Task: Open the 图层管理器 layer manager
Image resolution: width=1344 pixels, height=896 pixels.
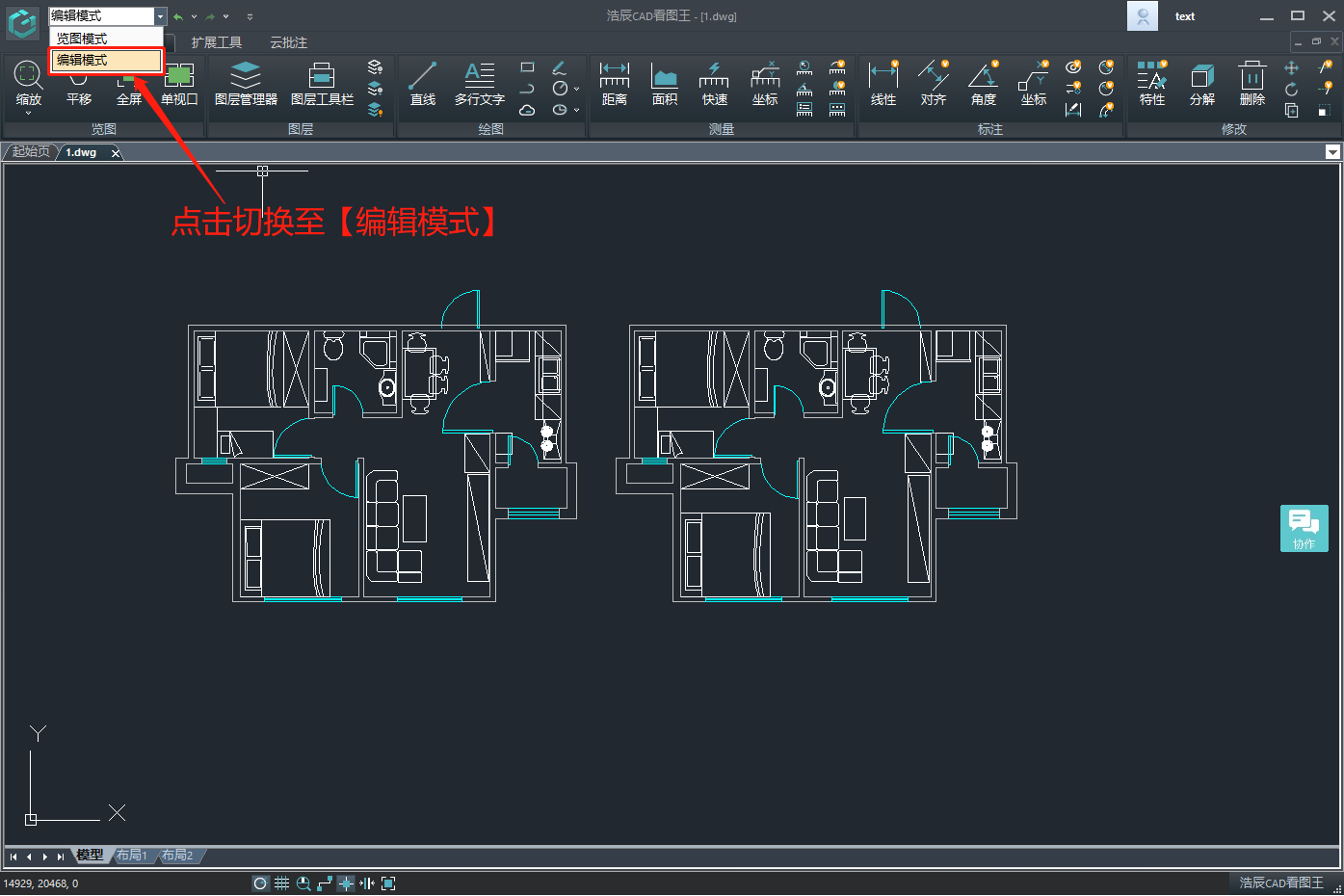Action: pos(246,84)
